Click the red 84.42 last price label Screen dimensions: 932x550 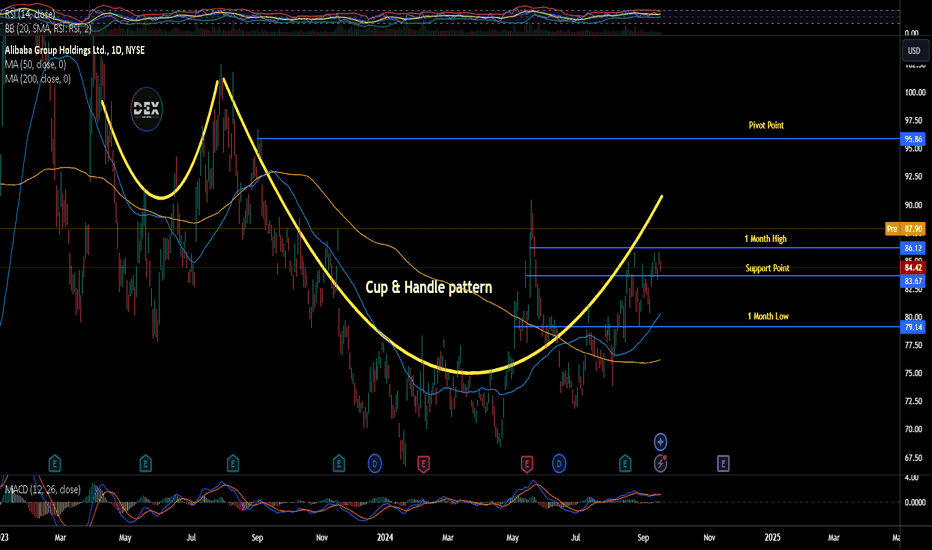pos(913,268)
